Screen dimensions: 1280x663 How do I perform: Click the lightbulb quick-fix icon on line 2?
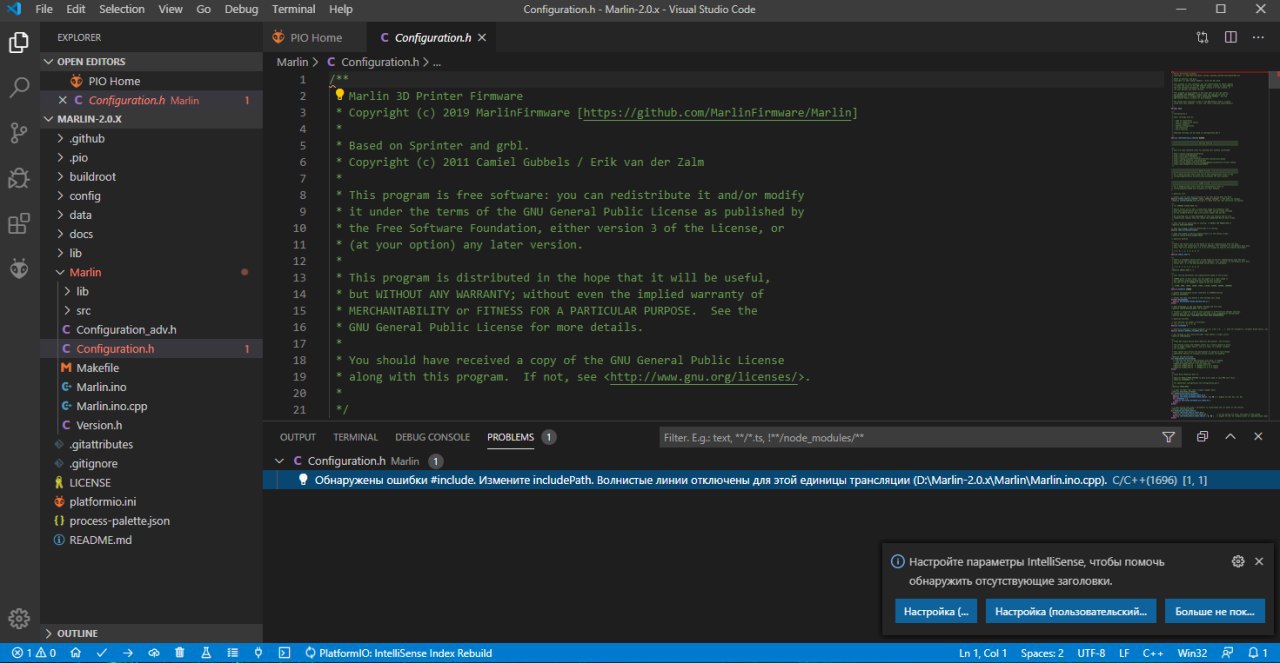(x=339, y=95)
